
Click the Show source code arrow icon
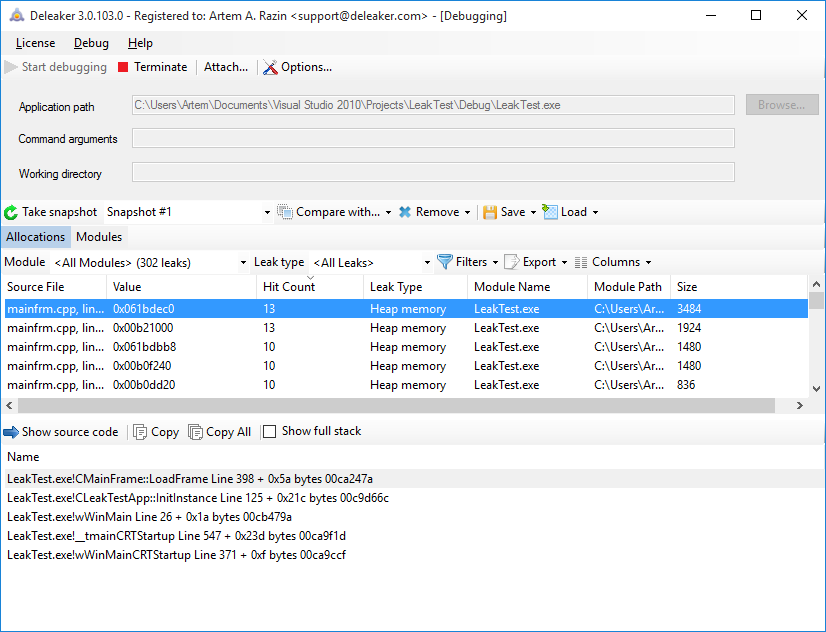coord(10,432)
